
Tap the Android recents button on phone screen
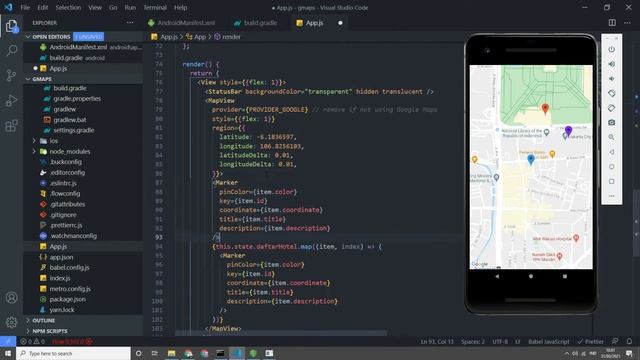(565, 276)
